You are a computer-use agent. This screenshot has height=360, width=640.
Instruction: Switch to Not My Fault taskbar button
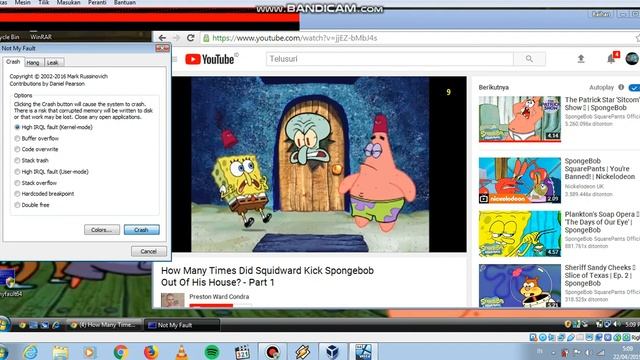coord(182,325)
